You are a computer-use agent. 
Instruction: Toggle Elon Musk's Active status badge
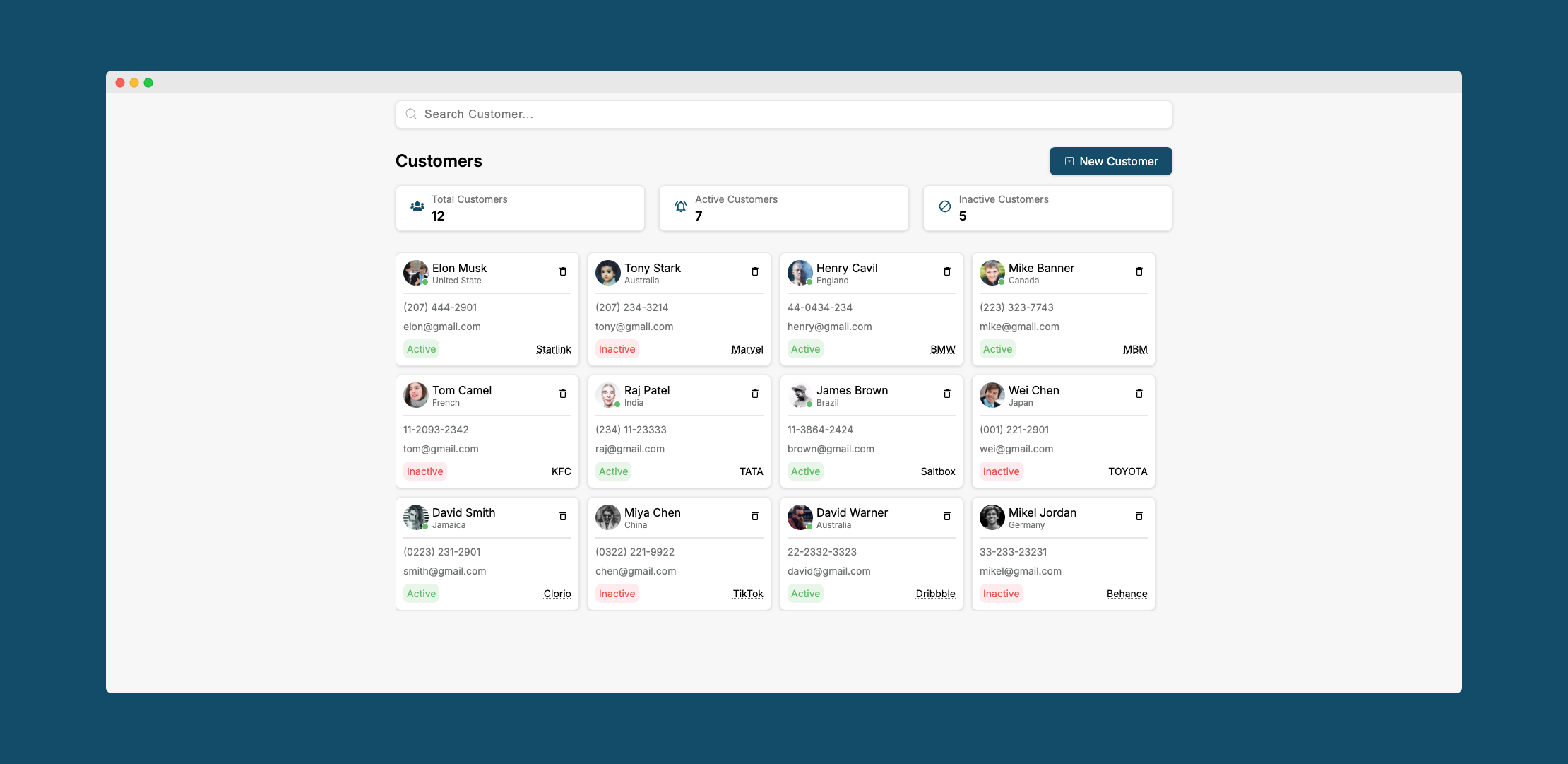pyautogui.click(x=421, y=348)
